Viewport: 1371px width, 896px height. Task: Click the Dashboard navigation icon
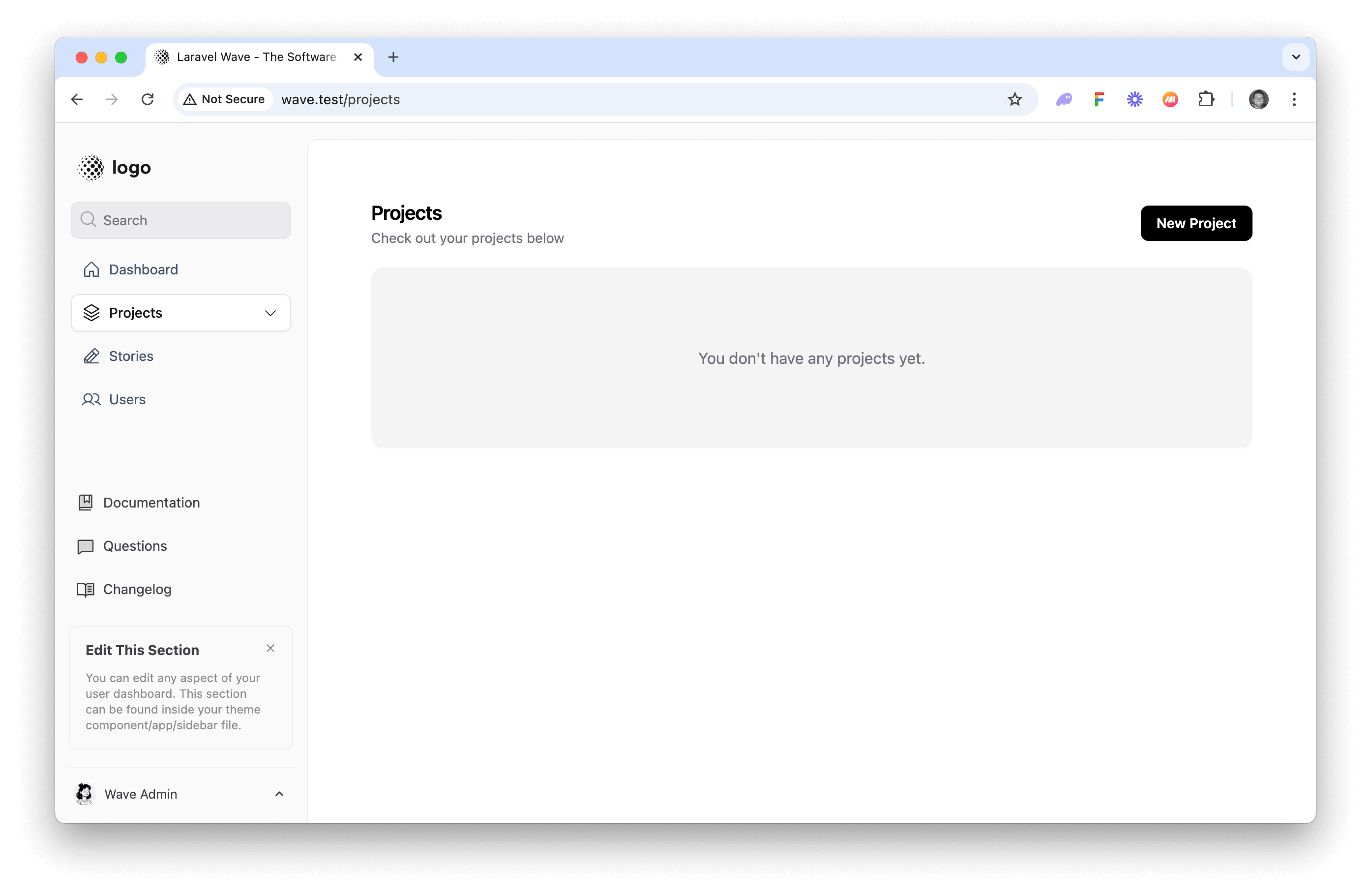point(91,269)
